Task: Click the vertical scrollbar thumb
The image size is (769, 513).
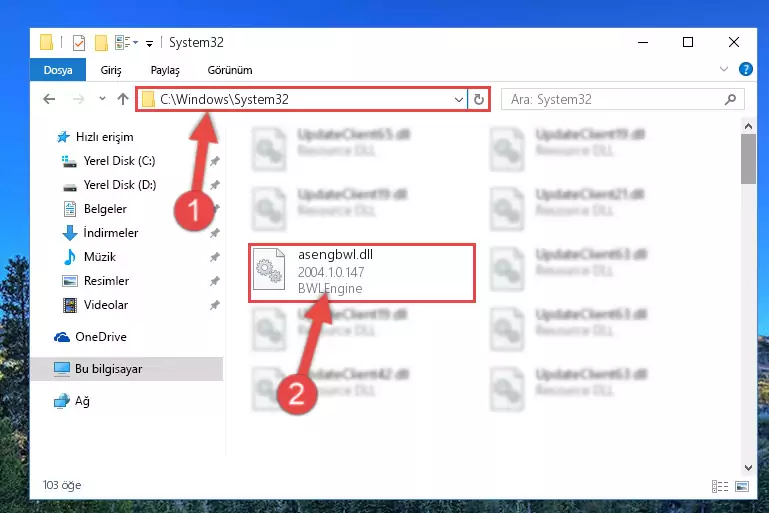Action: [x=748, y=159]
